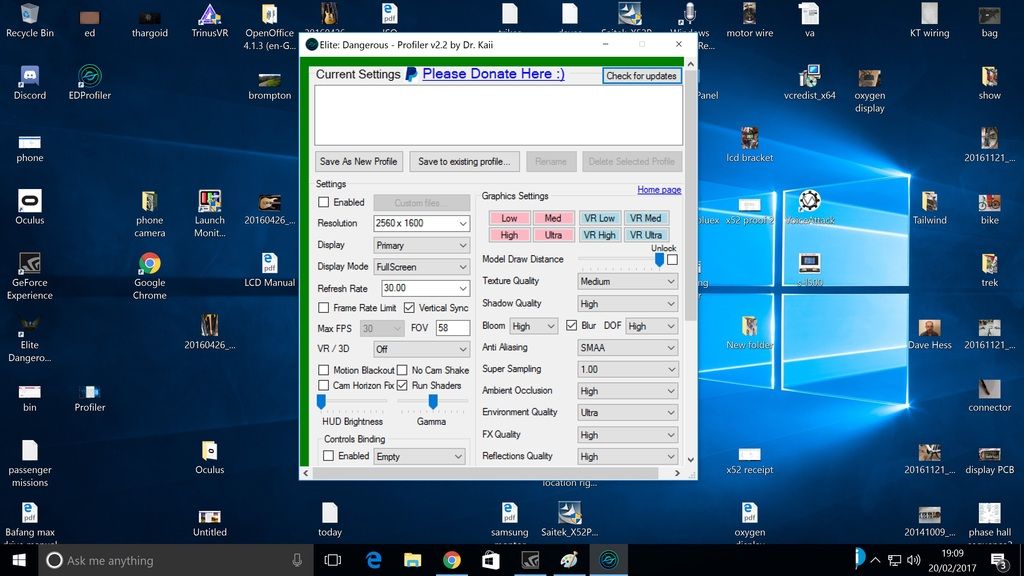Open Google Chrome desktop shortcut

[150, 276]
